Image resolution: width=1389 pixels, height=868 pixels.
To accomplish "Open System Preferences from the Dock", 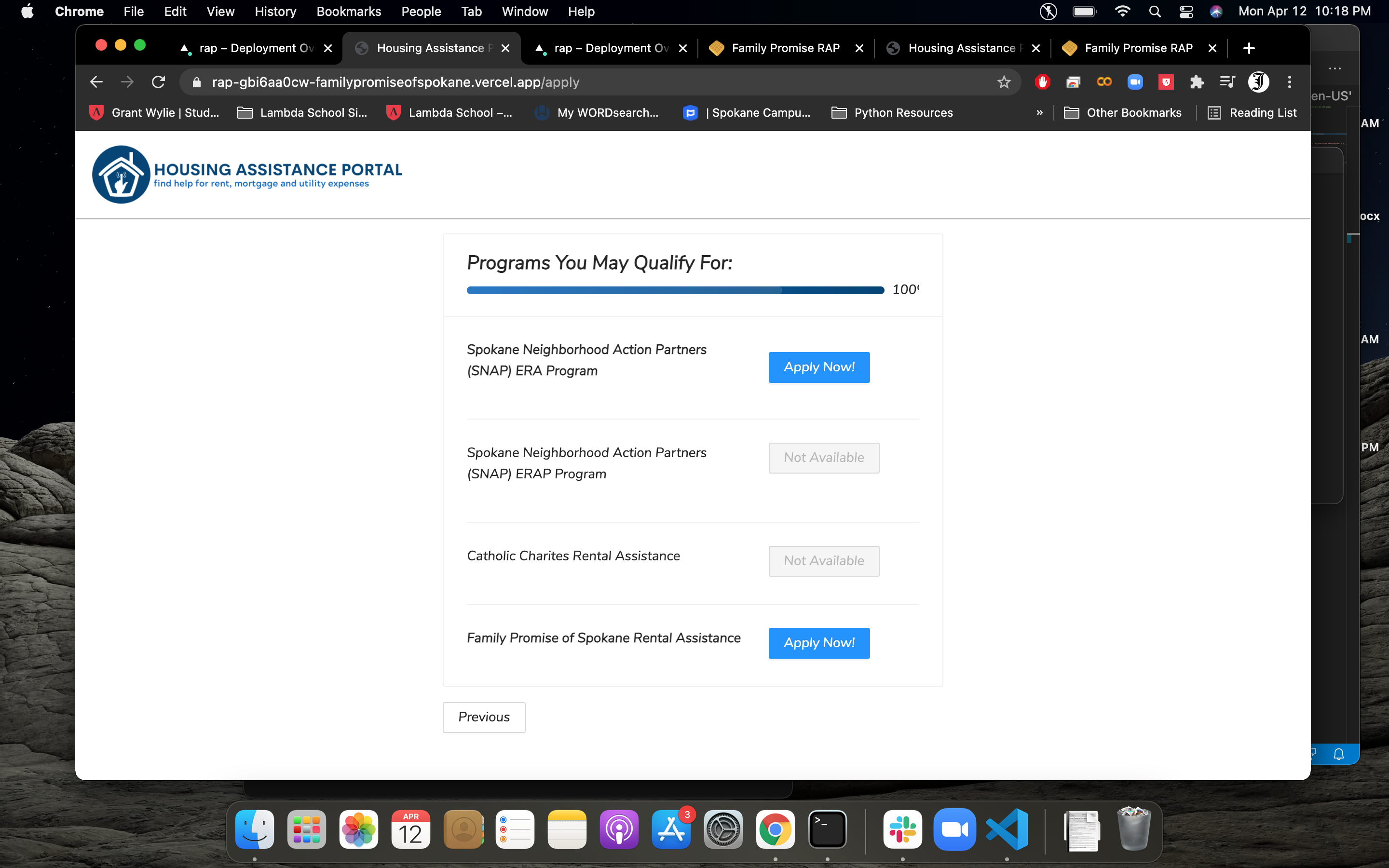I will (723, 829).
